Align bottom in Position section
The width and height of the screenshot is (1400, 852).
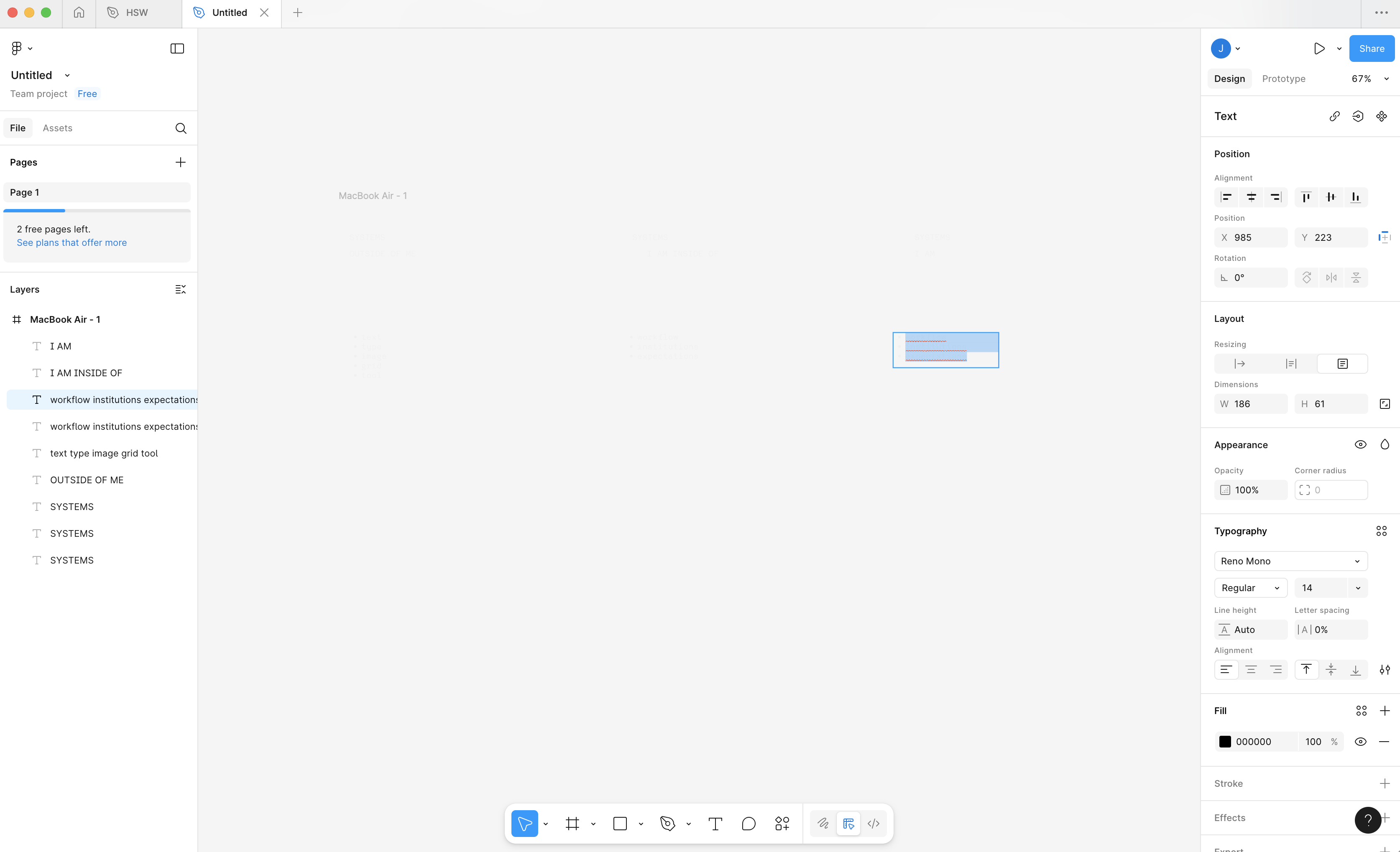[1356, 197]
